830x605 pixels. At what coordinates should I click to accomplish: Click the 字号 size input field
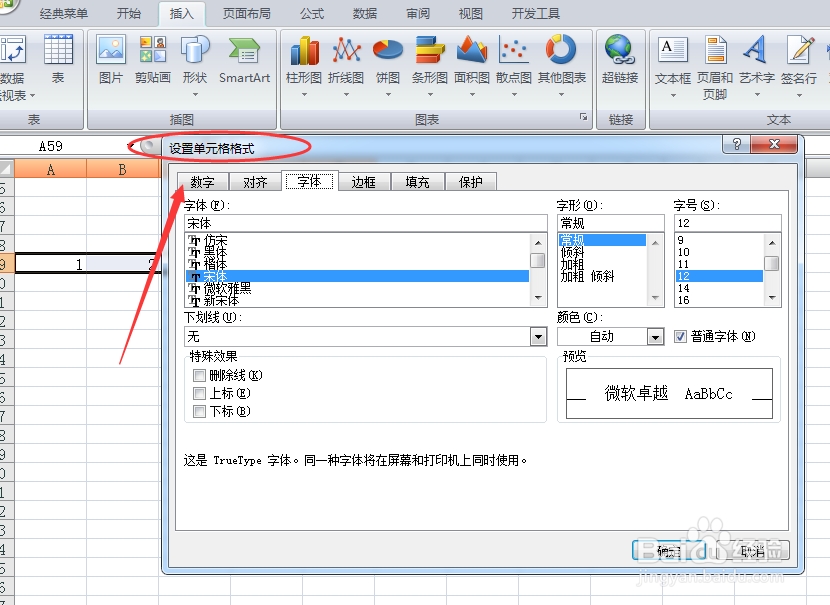pos(727,223)
